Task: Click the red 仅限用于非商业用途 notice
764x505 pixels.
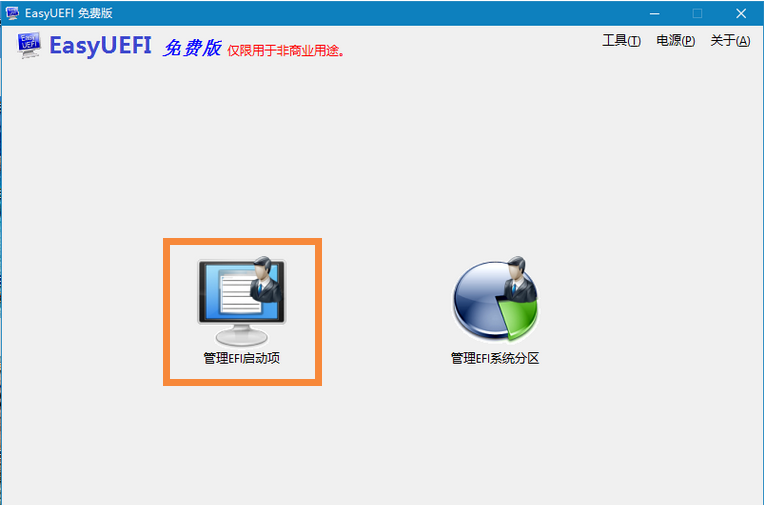Action: [286, 51]
